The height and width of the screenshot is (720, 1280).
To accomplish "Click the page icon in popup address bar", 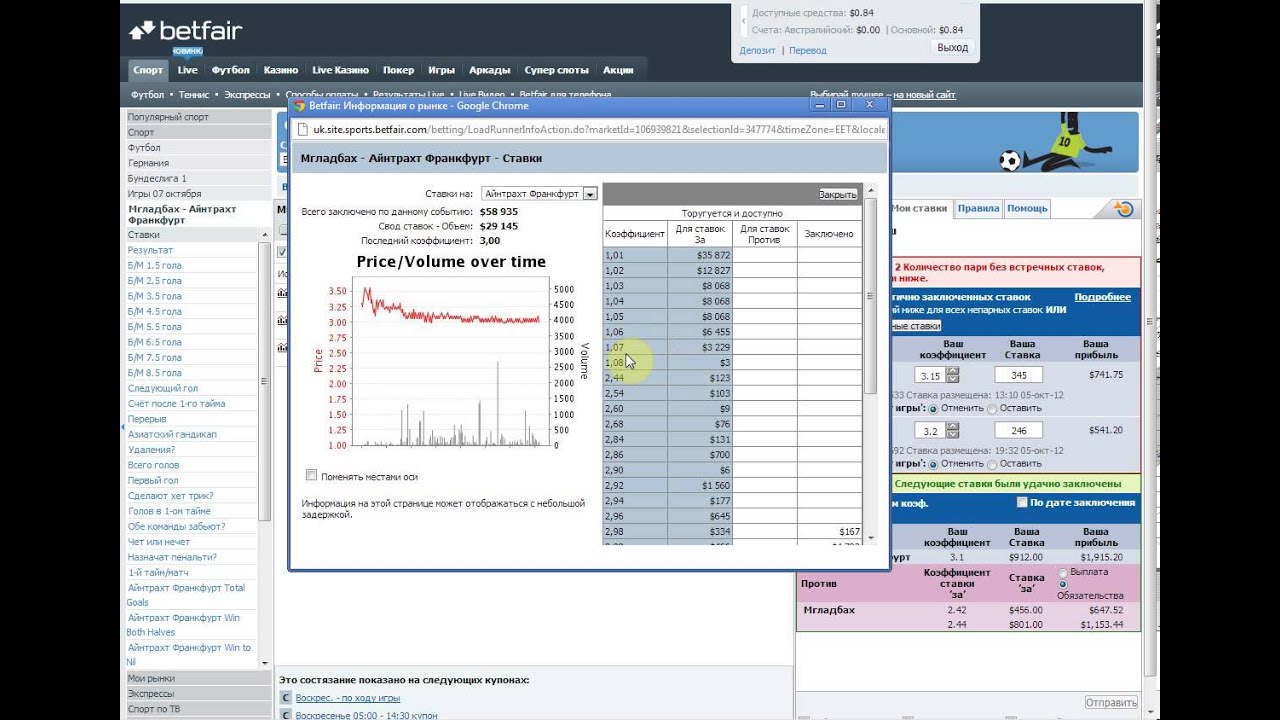I will tap(304, 129).
